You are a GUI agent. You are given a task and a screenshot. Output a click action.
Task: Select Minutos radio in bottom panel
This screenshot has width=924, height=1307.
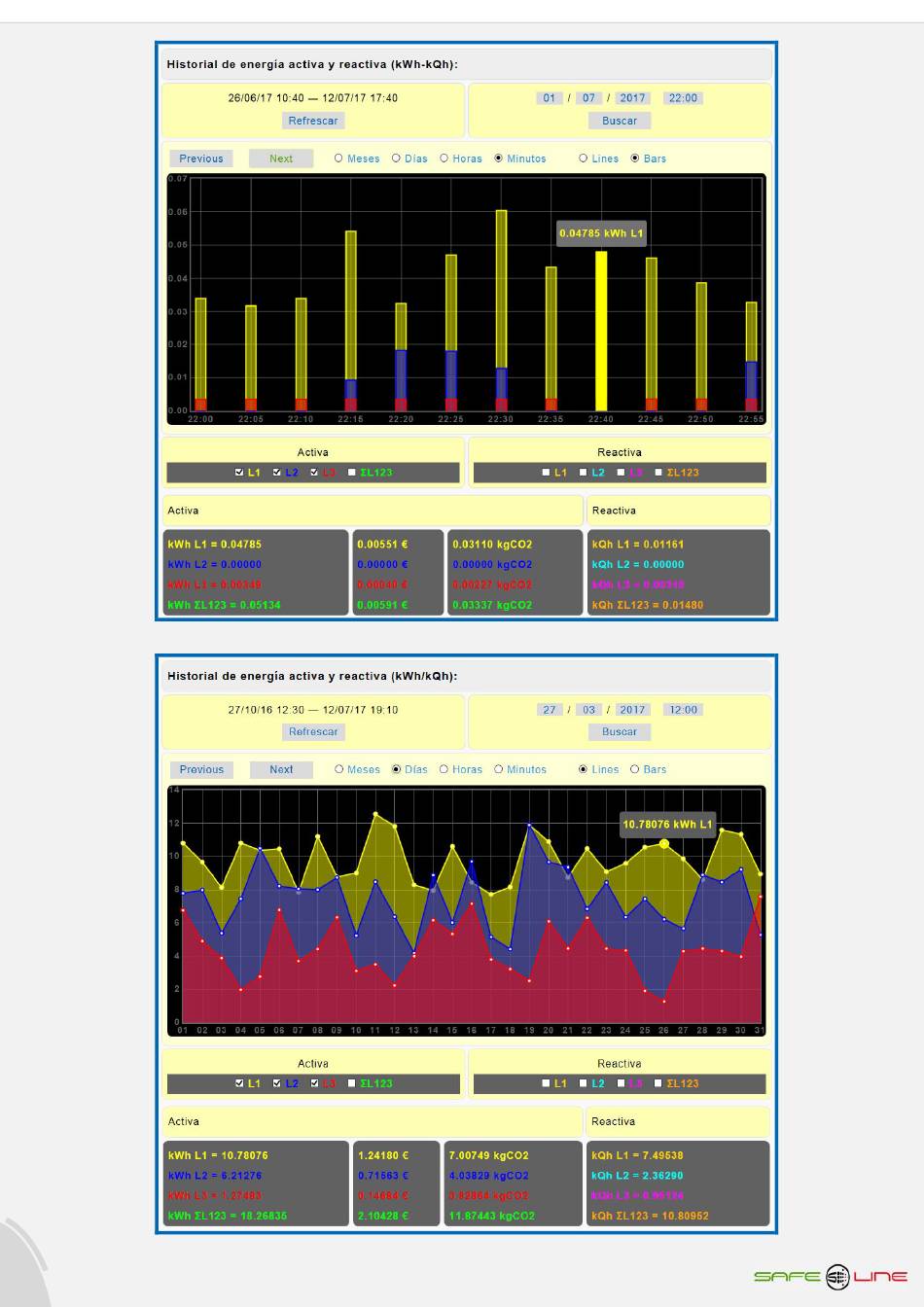coord(498,769)
